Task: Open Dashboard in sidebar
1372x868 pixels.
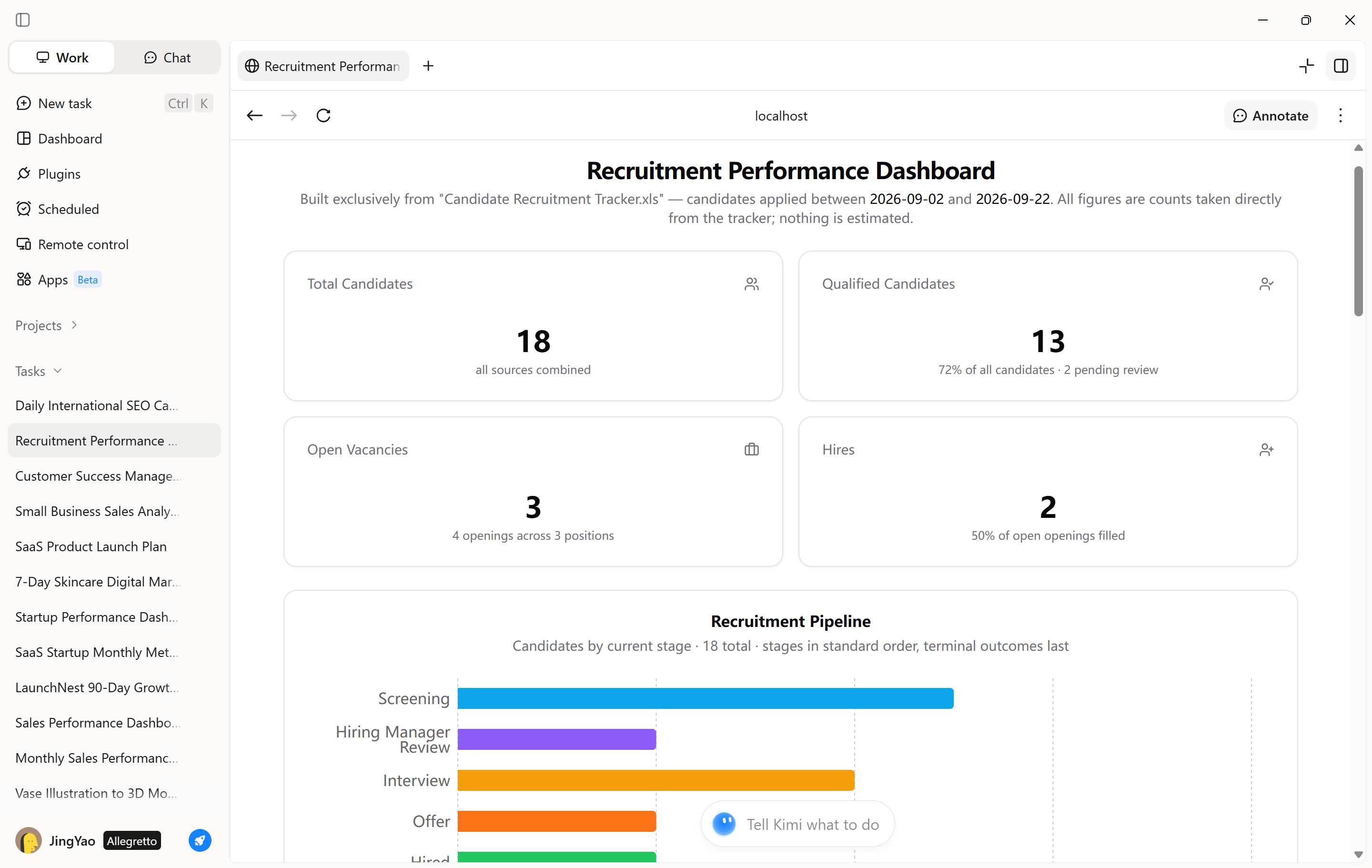Action: [114, 139]
